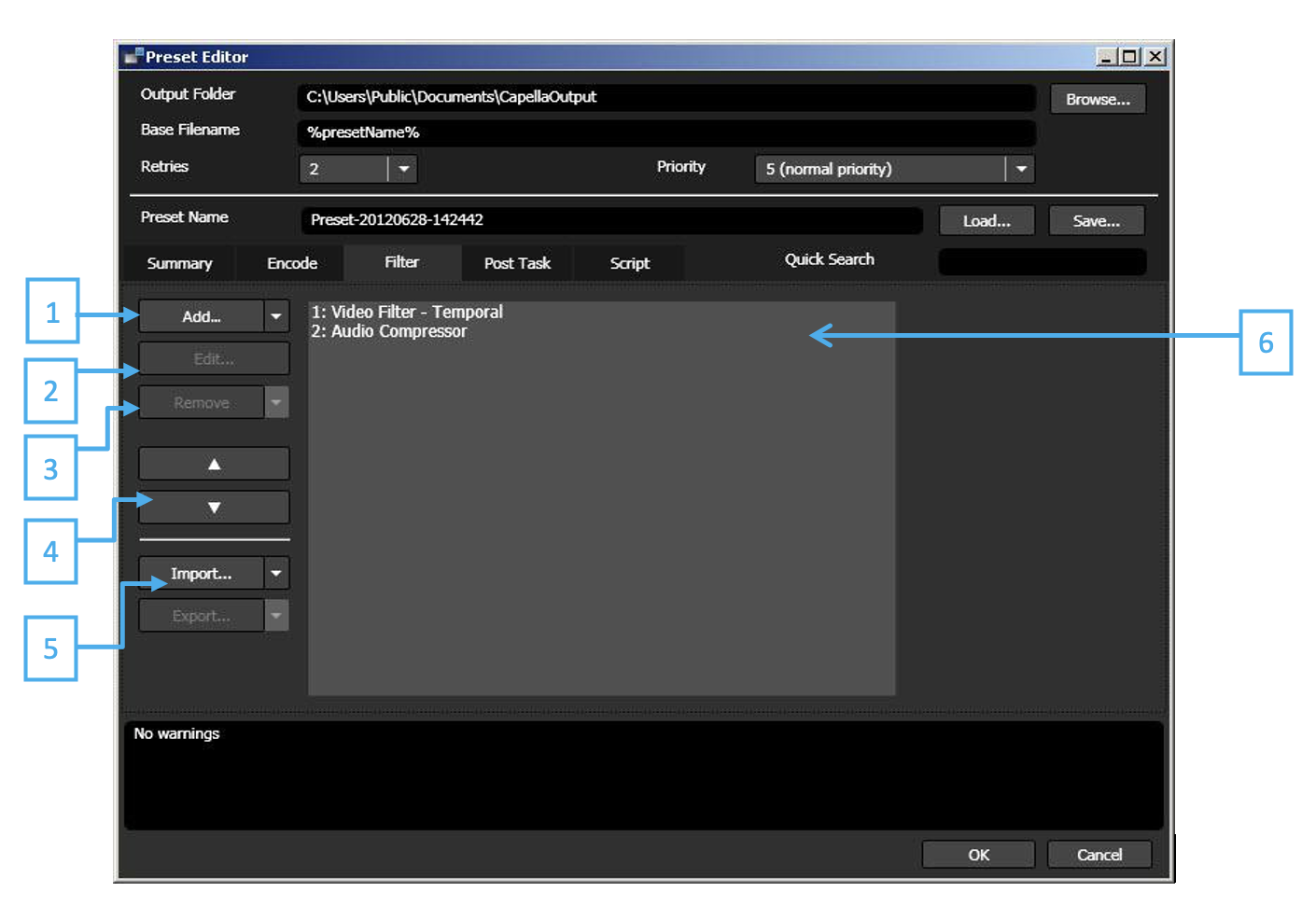Open the Export button dropdown arrow
Screen dimensions: 1316x920
(276, 615)
